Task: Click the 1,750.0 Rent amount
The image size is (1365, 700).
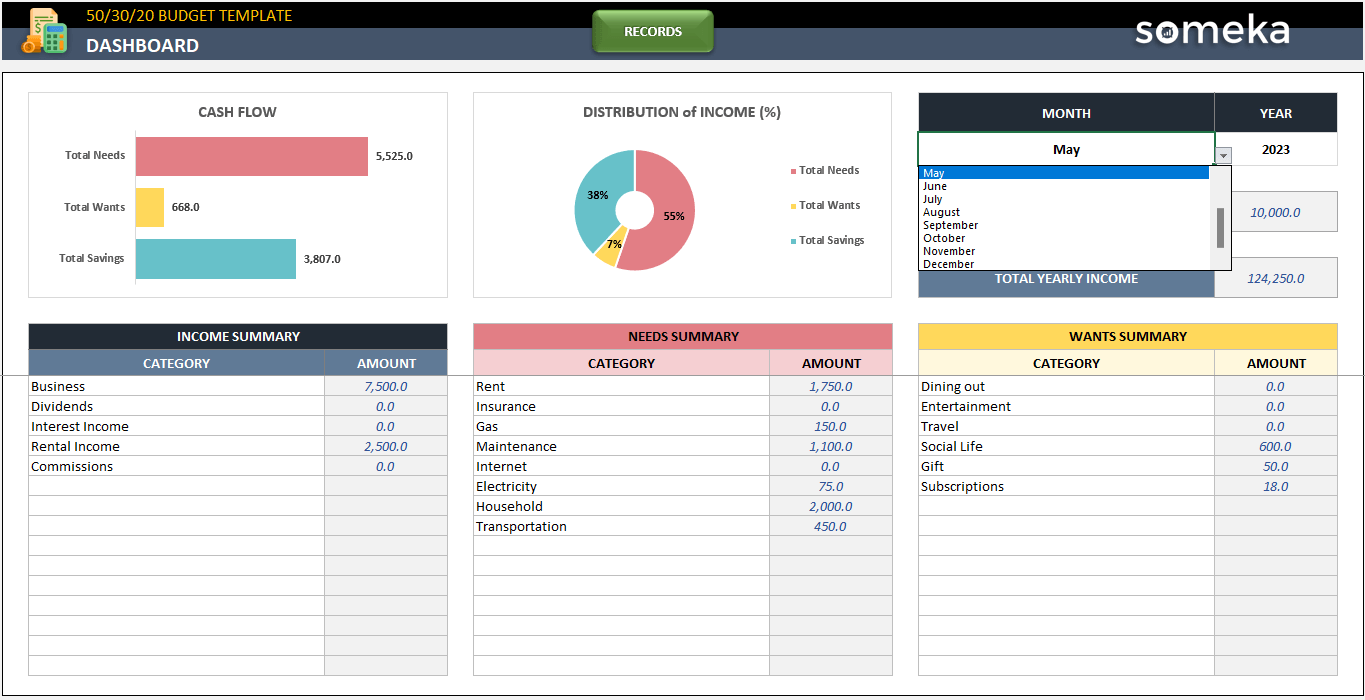Action: pyautogui.click(x=831, y=386)
